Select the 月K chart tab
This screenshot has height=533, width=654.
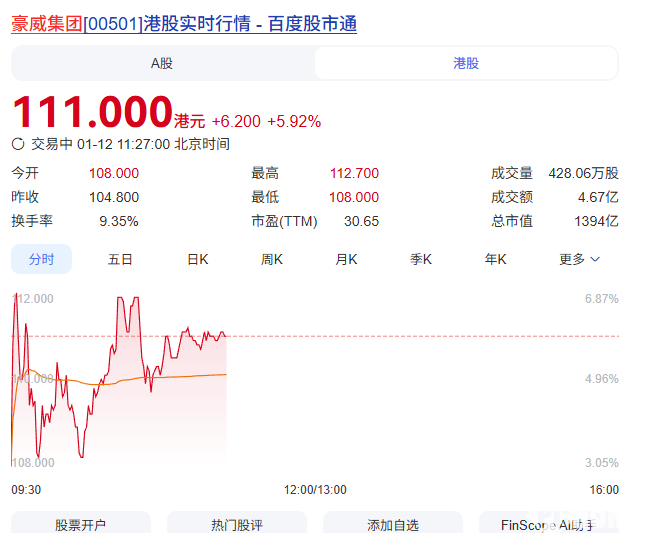coord(346,259)
